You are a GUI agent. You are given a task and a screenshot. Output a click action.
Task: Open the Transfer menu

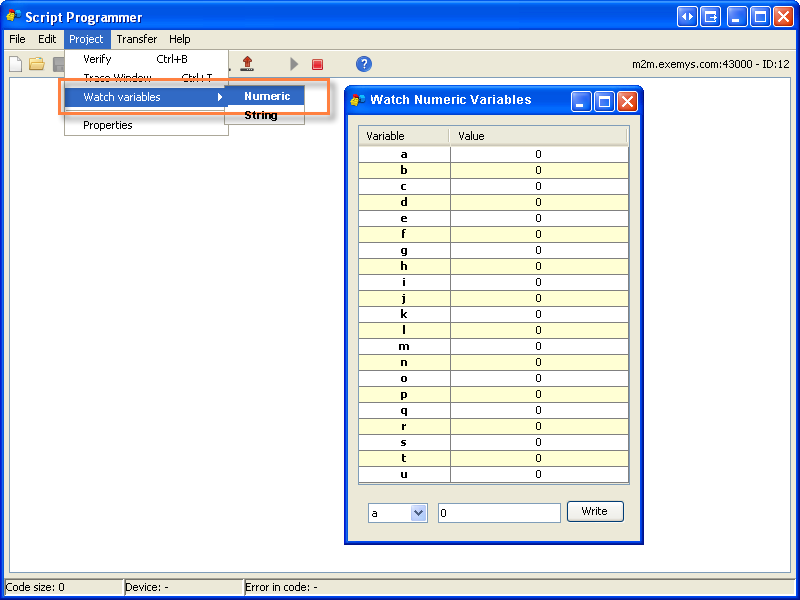pyautogui.click(x=136, y=39)
